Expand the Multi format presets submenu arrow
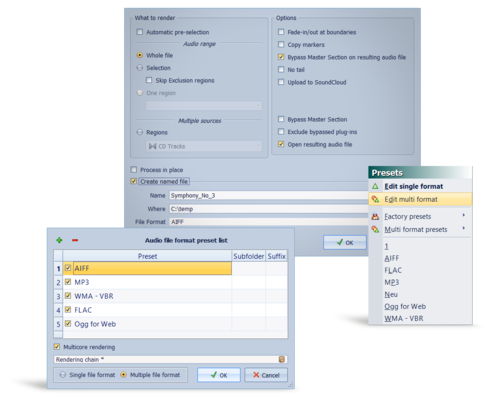Image resolution: width=500 pixels, height=409 pixels. 464,228
